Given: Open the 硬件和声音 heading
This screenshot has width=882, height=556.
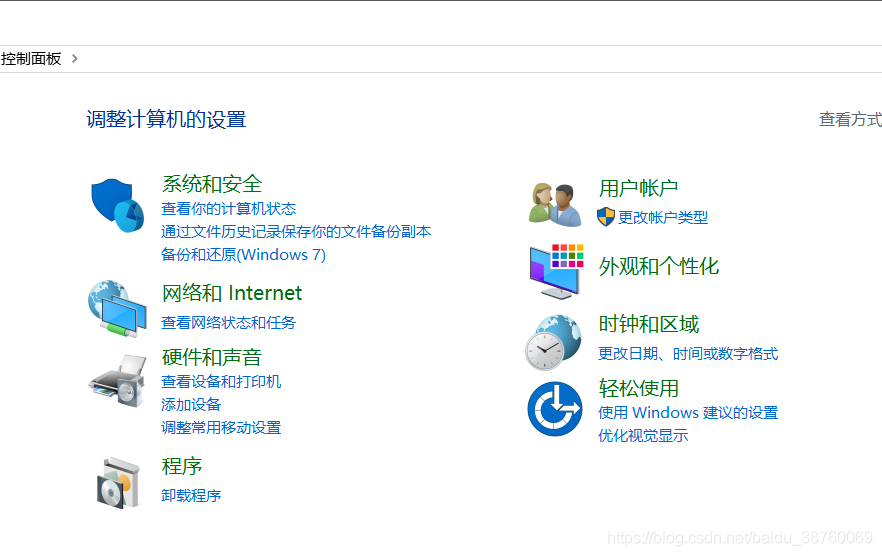Looking at the screenshot, I should [x=212, y=357].
